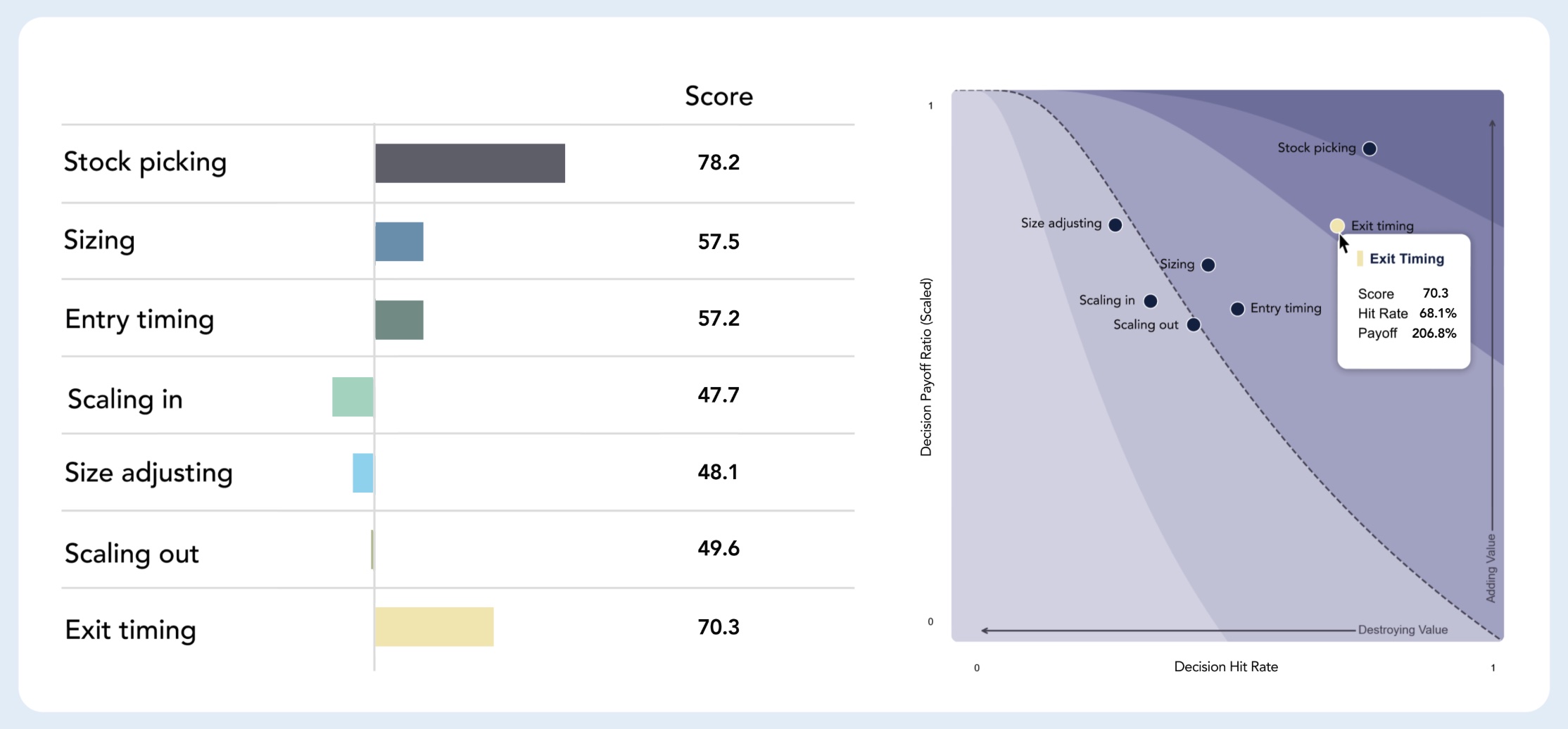Click the Score column header
Image resolution: width=1568 pixels, height=729 pixels.
pyautogui.click(x=719, y=96)
